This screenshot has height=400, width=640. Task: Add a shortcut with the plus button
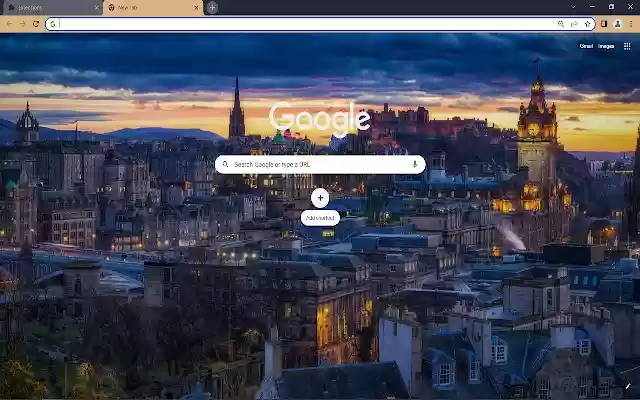pos(320,198)
